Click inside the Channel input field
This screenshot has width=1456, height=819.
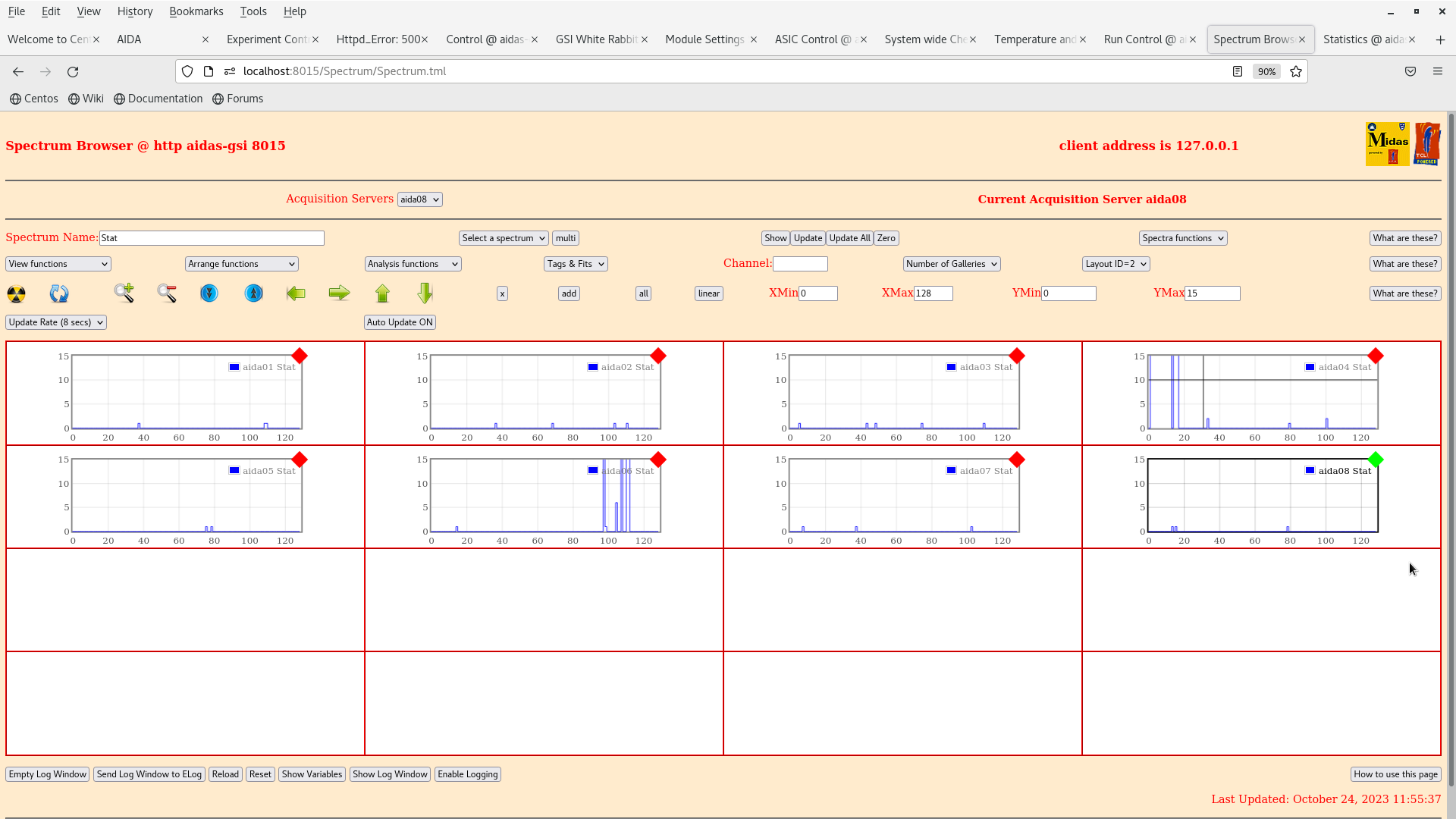[801, 263]
